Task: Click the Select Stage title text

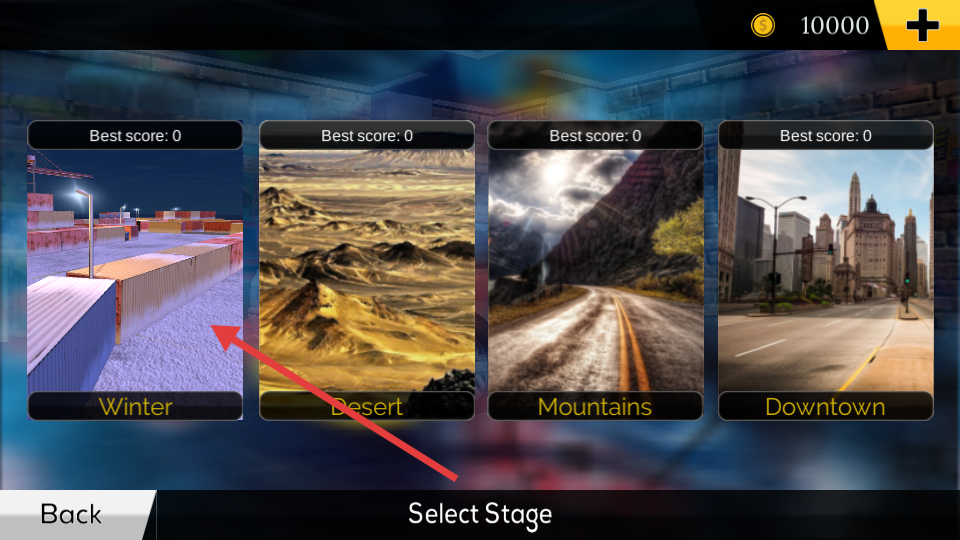Action: tap(480, 514)
